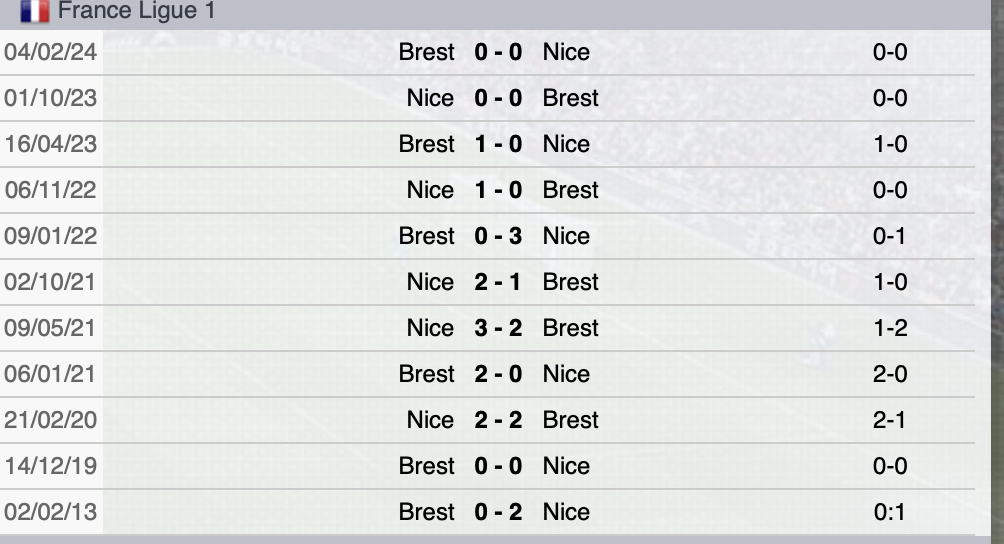Open the France Ligue 1 header
This screenshot has height=544, width=1004.
pyautogui.click(x=136, y=12)
